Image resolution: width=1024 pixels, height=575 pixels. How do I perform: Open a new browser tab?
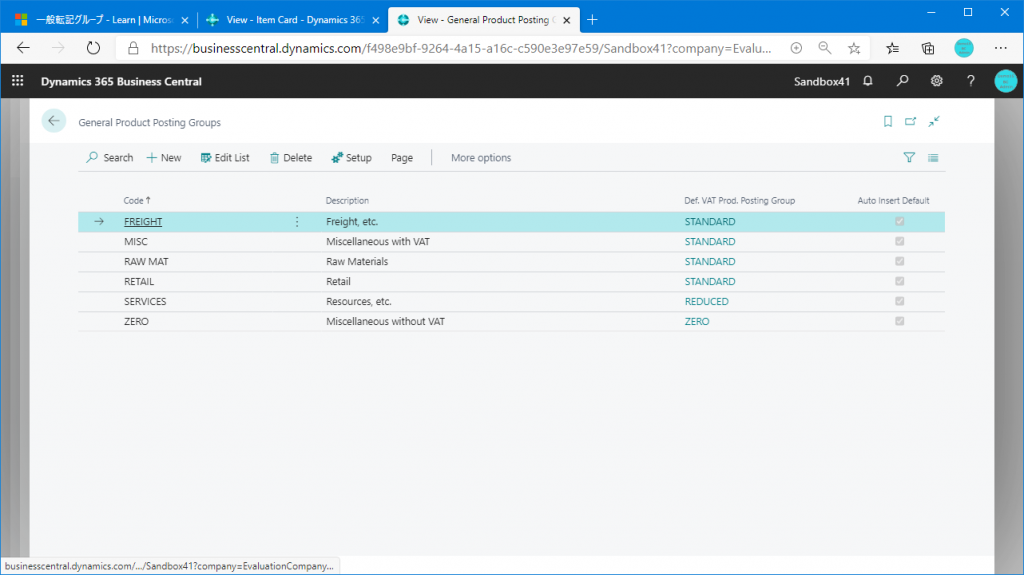tap(592, 20)
